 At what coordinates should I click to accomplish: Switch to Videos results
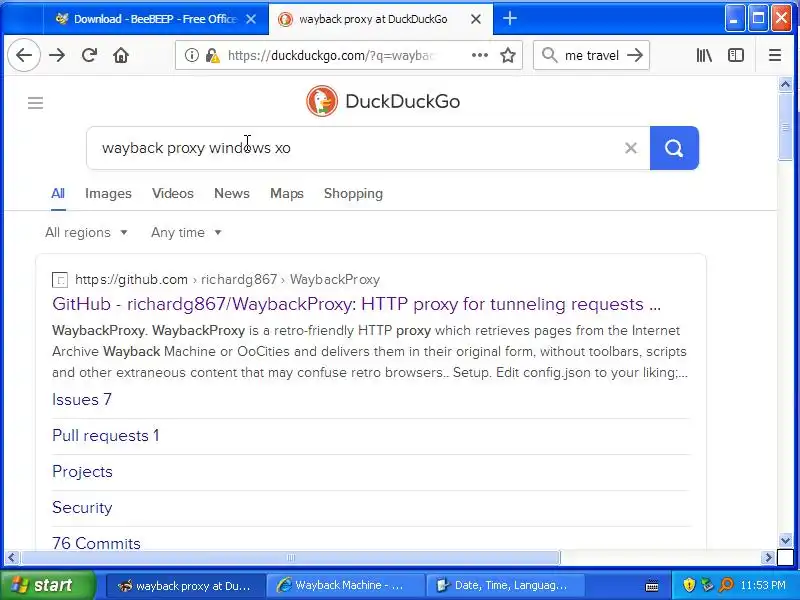pyautogui.click(x=172, y=193)
